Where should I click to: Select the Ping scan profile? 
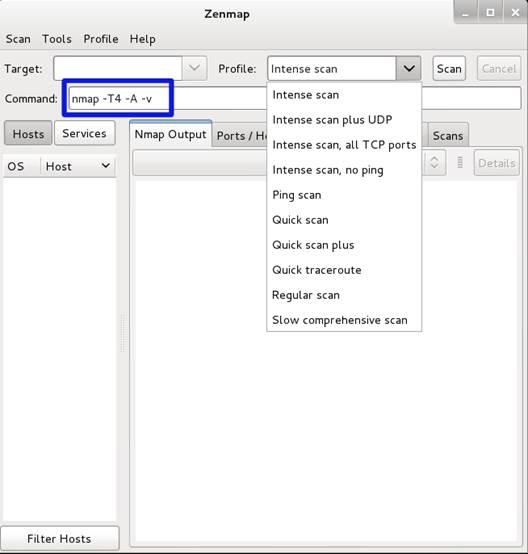point(344,195)
